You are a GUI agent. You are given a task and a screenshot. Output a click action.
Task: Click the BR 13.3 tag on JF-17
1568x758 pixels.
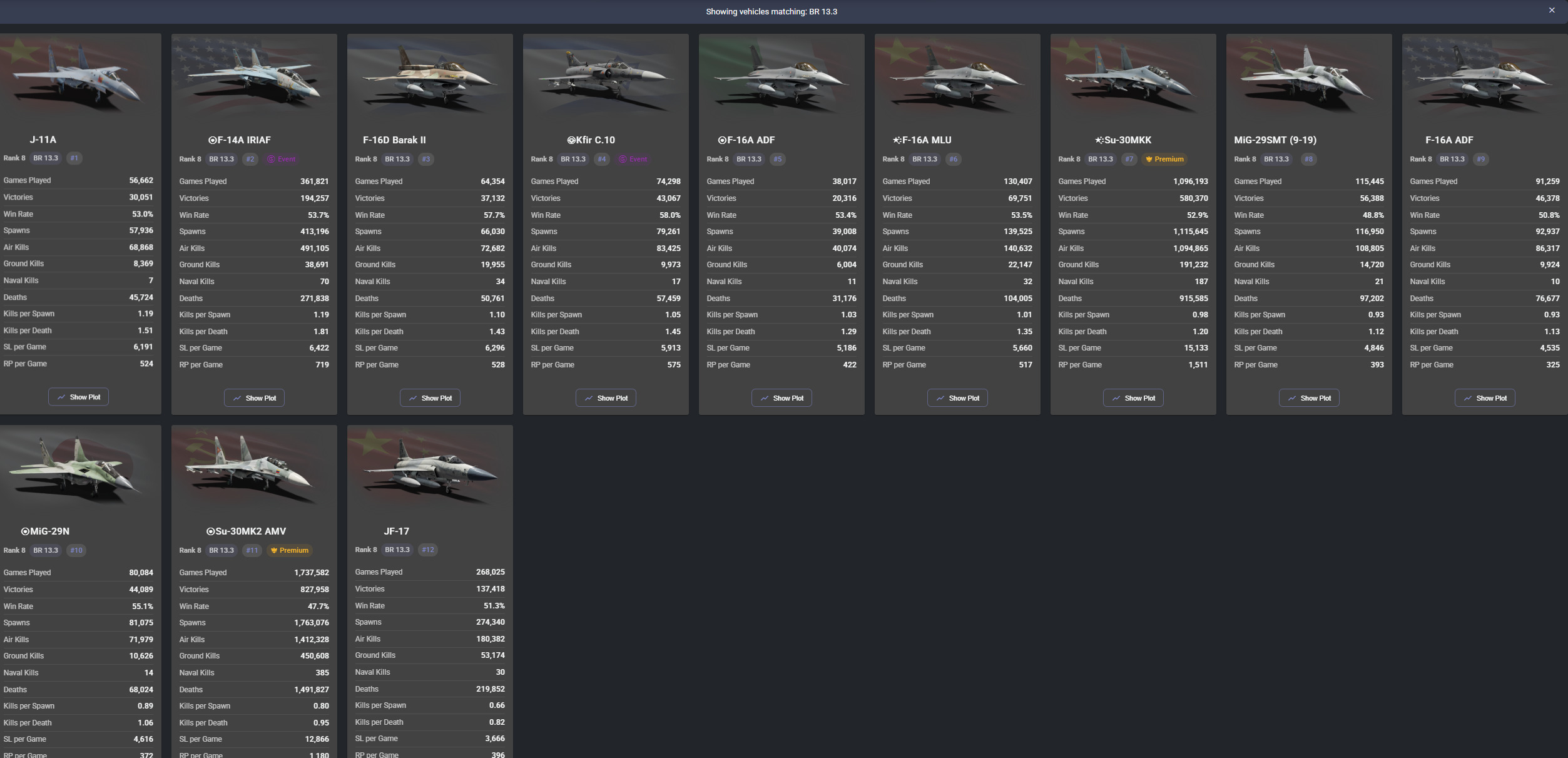point(397,550)
